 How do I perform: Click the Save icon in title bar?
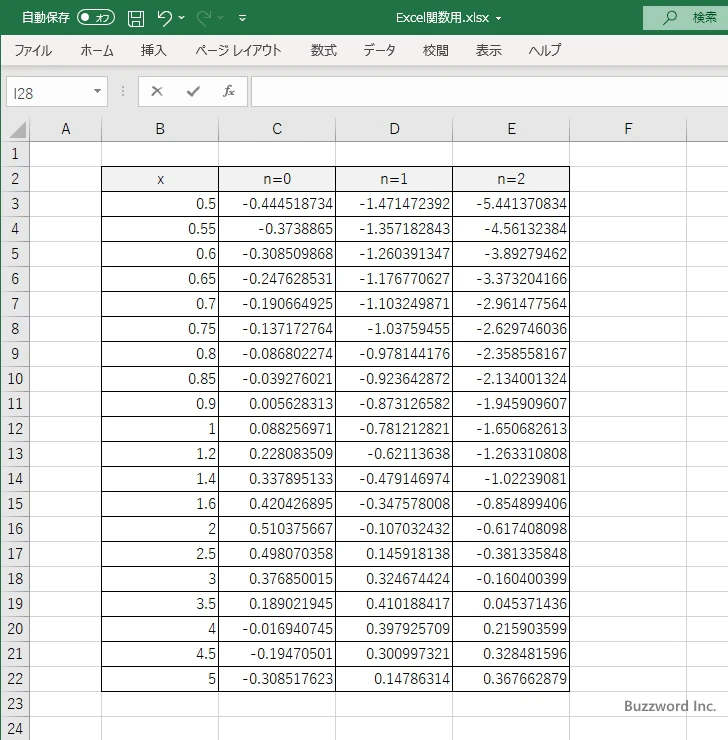coord(136,18)
